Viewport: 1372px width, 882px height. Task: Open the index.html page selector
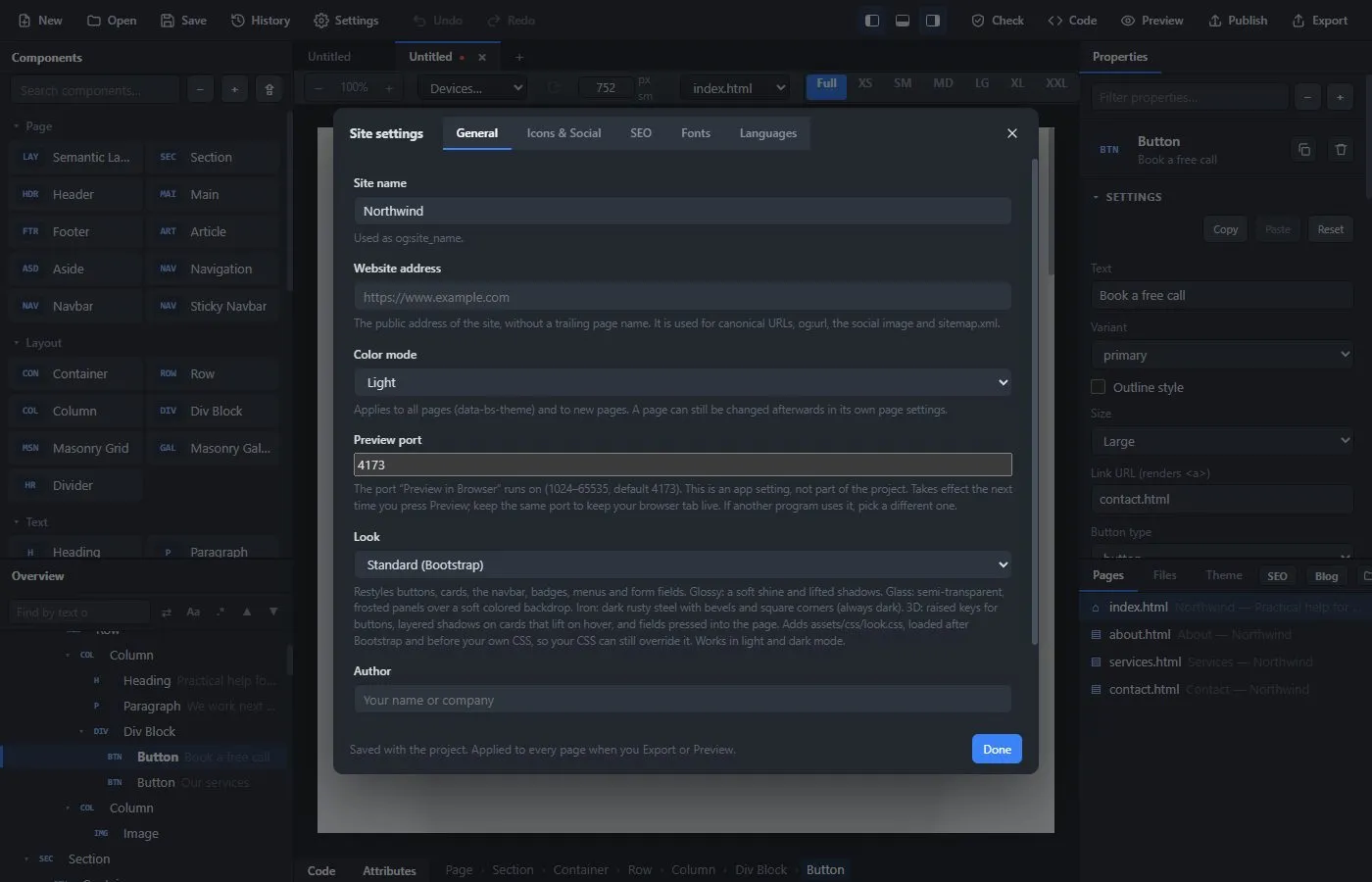(x=735, y=88)
